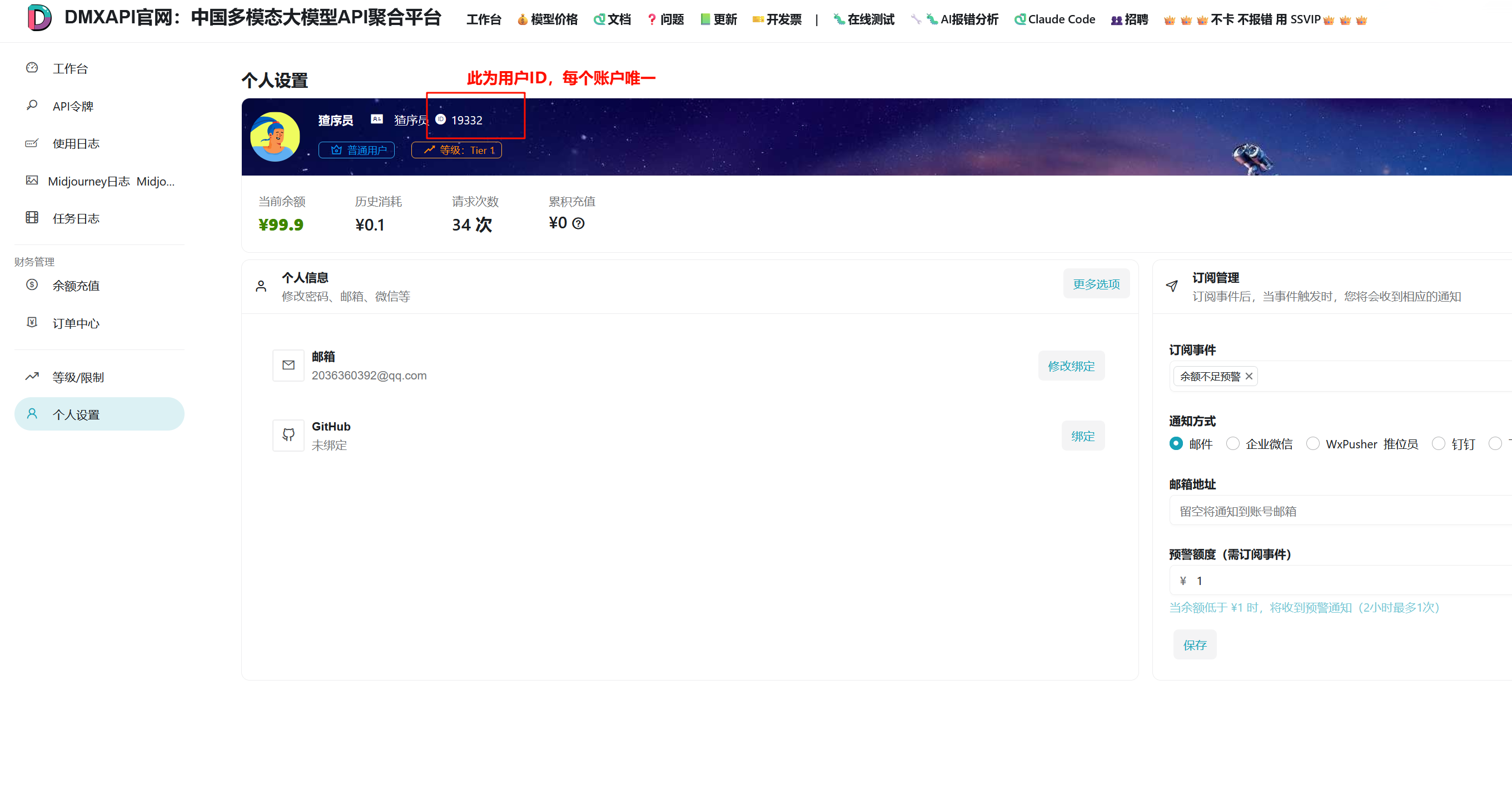Open 使用日志 from the sidebar
1512x790 pixels.
point(76,143)
